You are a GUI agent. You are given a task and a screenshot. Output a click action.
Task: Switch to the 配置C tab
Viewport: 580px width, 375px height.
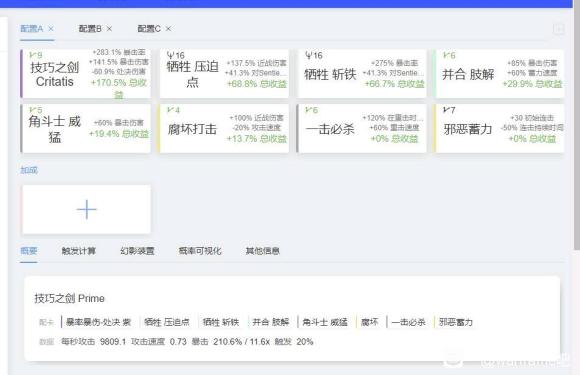pos(149,28)
